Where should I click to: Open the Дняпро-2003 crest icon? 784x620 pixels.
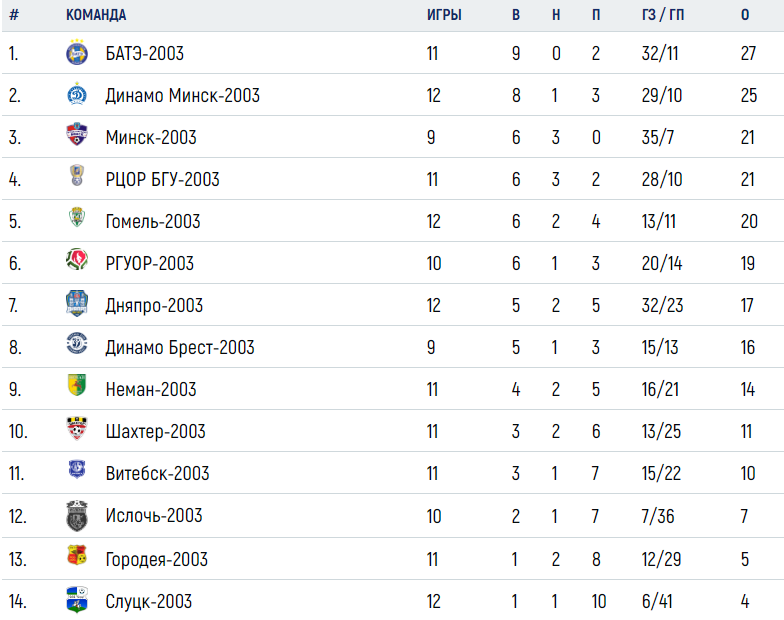tap(77, 304)
